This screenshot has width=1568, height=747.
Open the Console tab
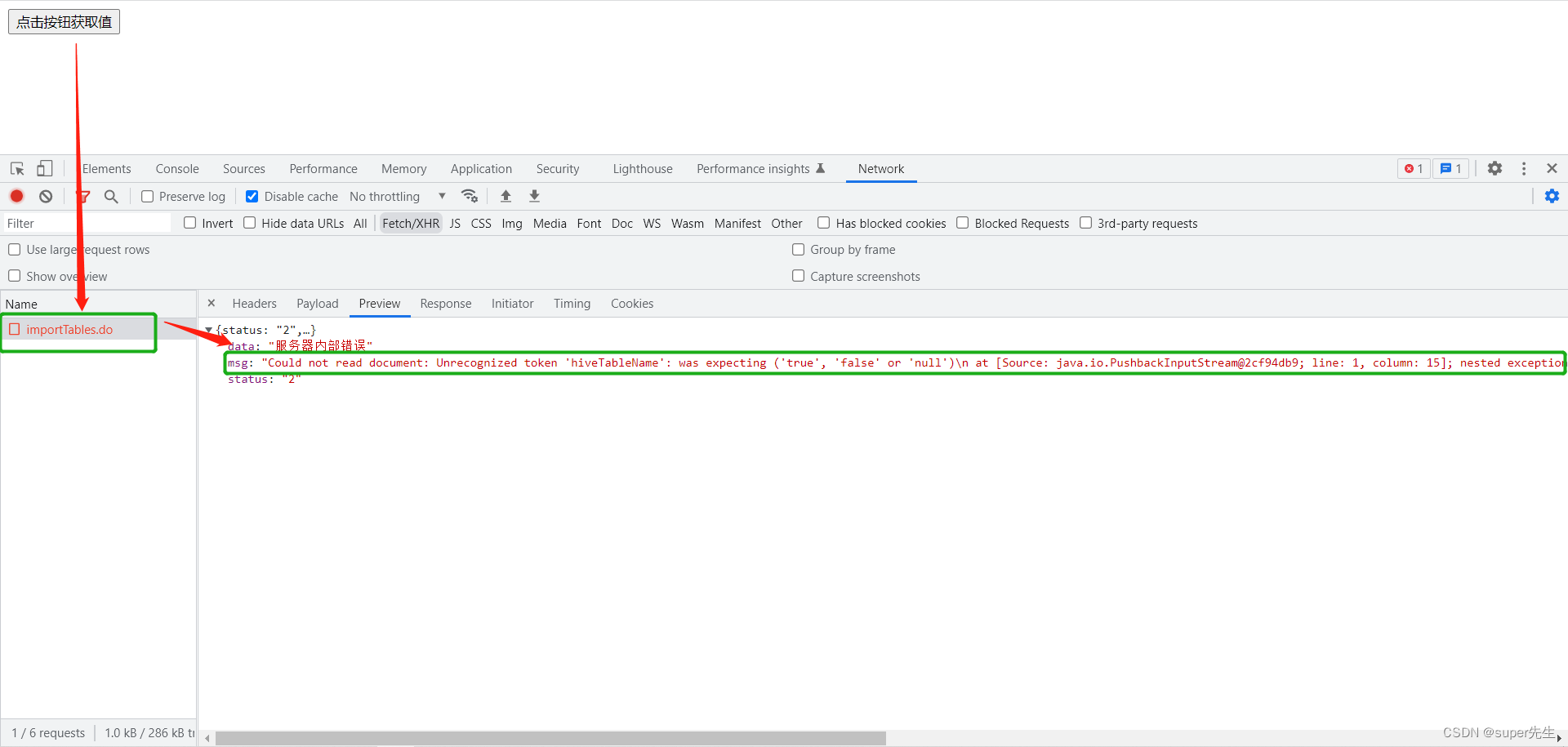click(177, 168)
